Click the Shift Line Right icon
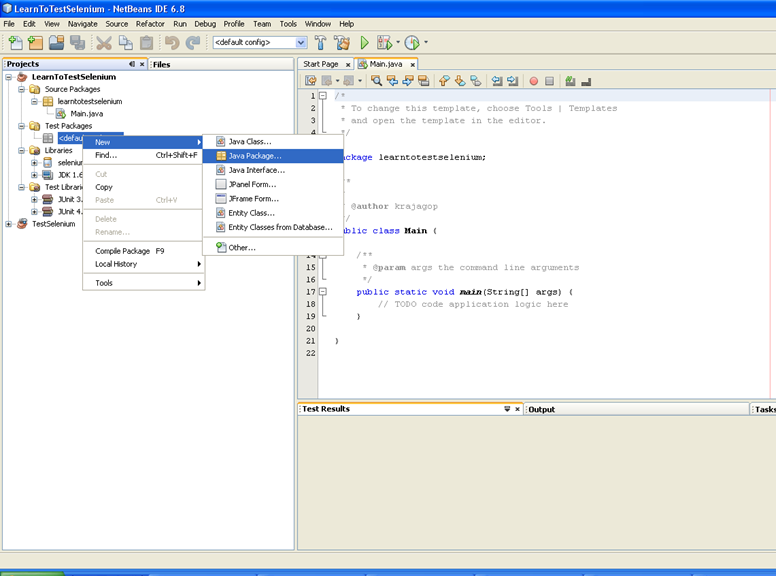Image resolution: width=777 pixels, height=577 pixels. point(512,81)
